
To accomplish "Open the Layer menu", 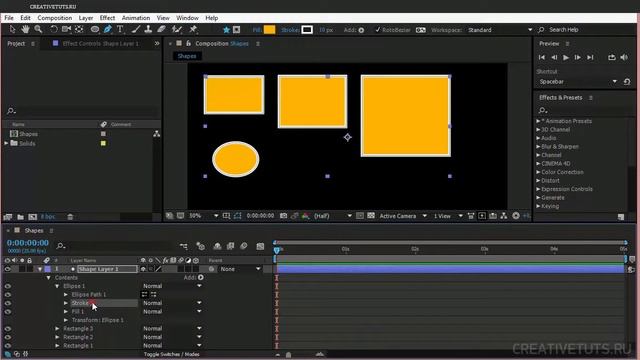I will tap(86, 18).
